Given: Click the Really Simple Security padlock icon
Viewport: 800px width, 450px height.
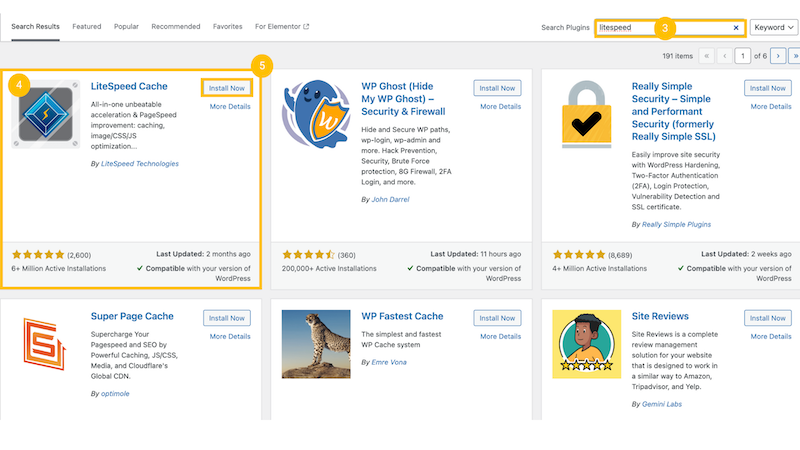Looking at the screenshot, I should tap(585, 117).
